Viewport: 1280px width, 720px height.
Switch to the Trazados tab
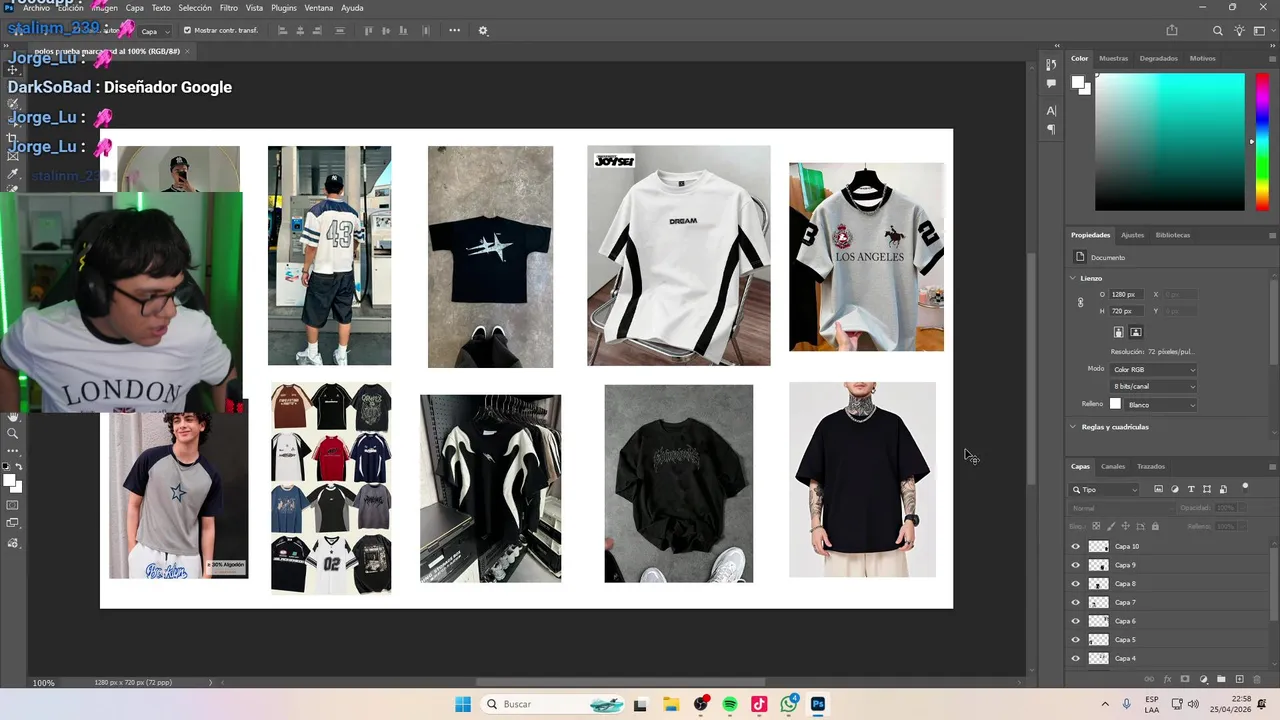click(1151, 466)
